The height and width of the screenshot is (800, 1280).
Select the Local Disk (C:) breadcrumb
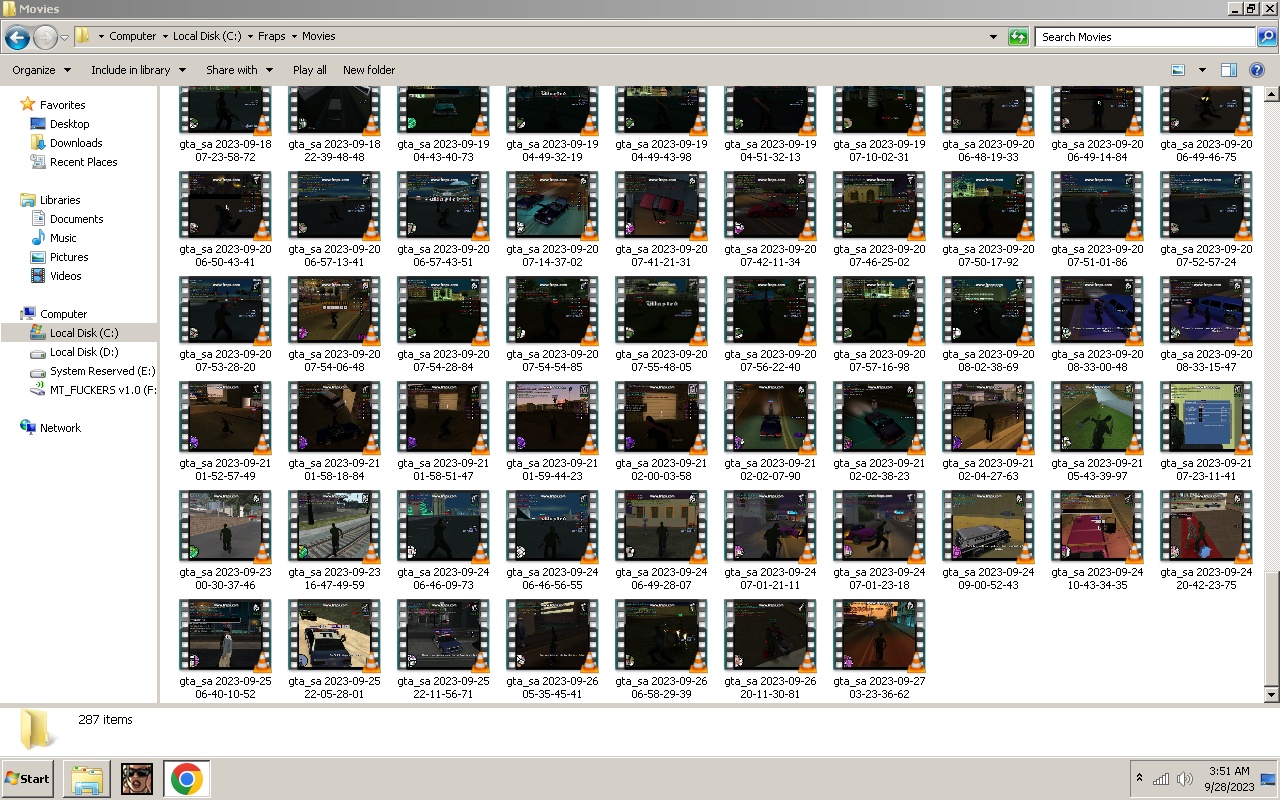[206, 36]
